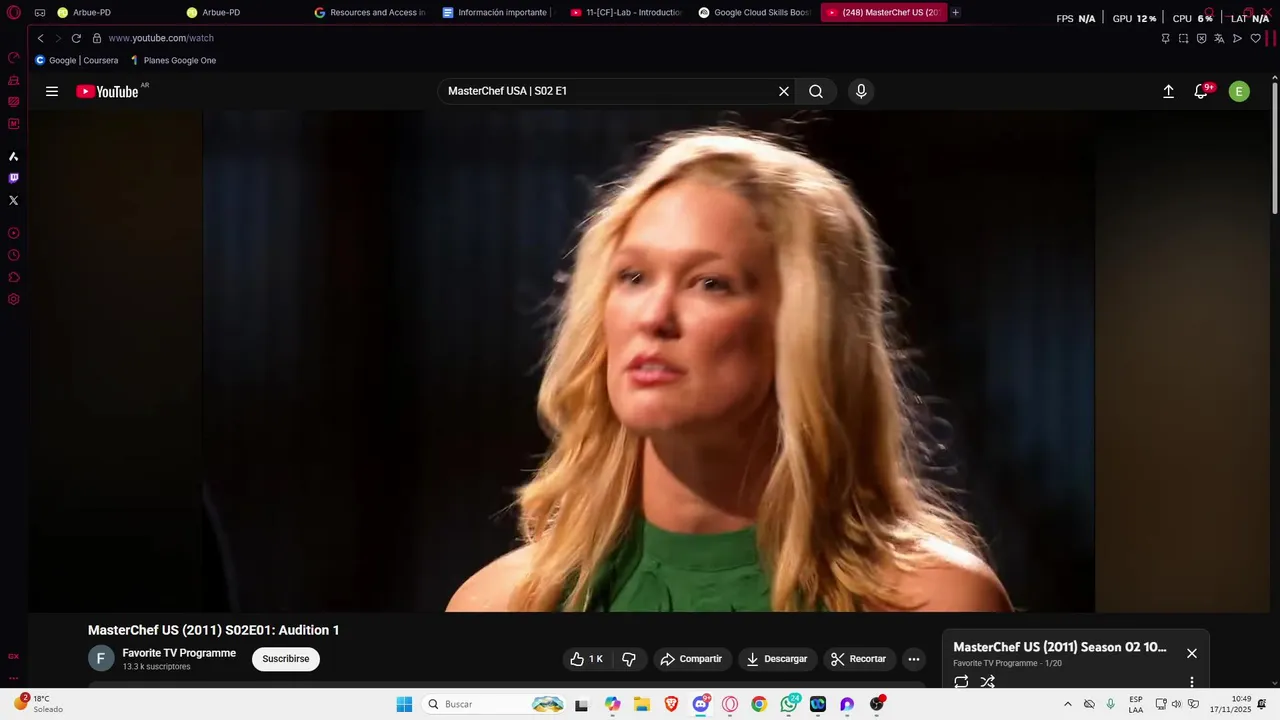
Task: Open X (Twitter) in Opera sidebar
Action: (14, 200)
